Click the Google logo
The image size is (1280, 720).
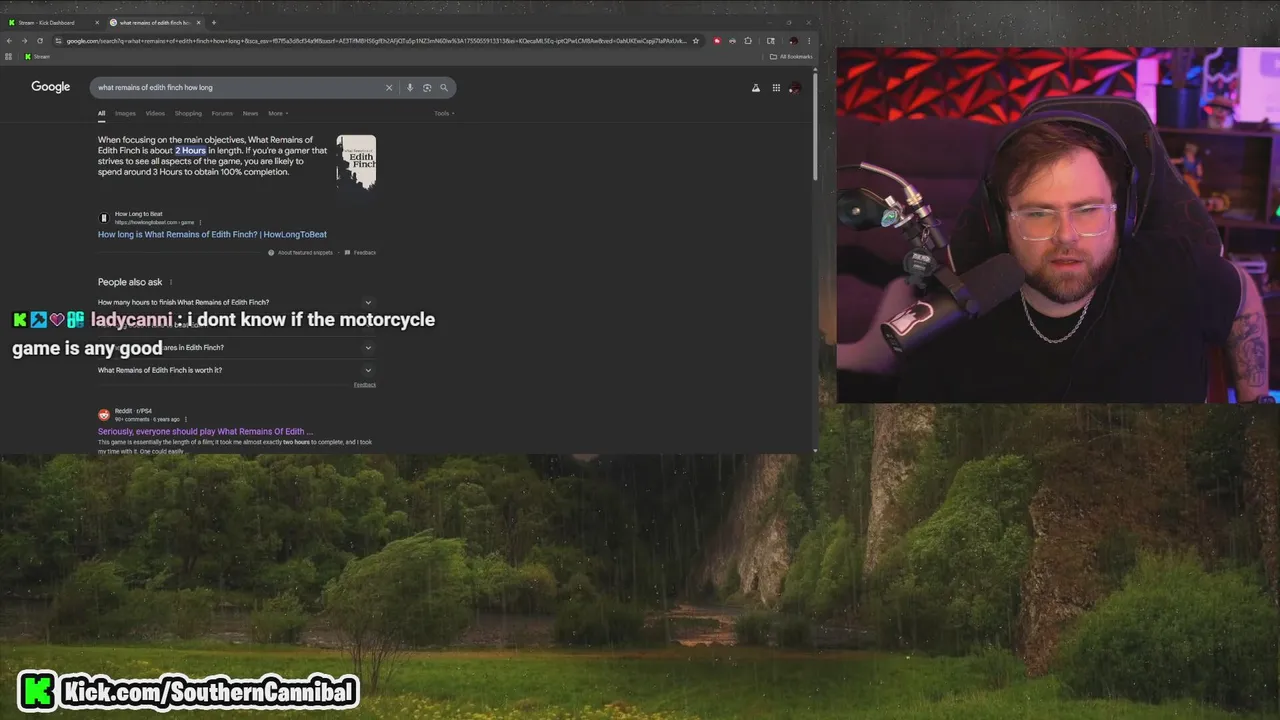[x=50, y=87]
